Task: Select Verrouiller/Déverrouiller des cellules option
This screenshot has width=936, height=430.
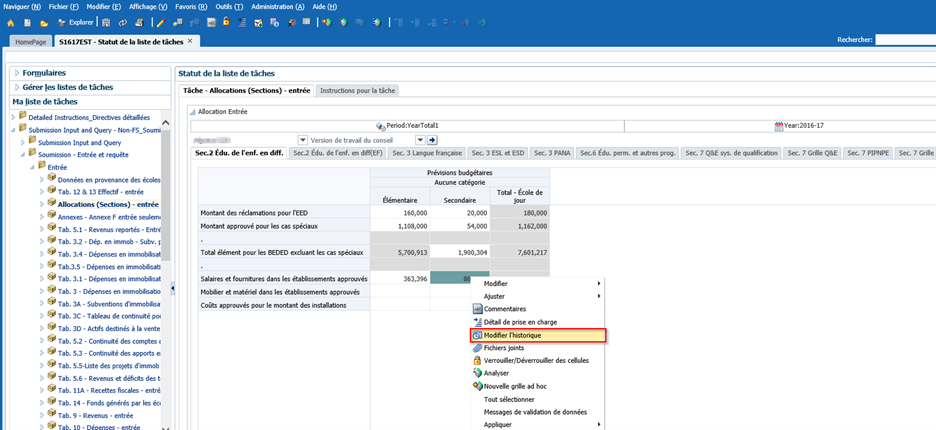Action: coord(535,360)
